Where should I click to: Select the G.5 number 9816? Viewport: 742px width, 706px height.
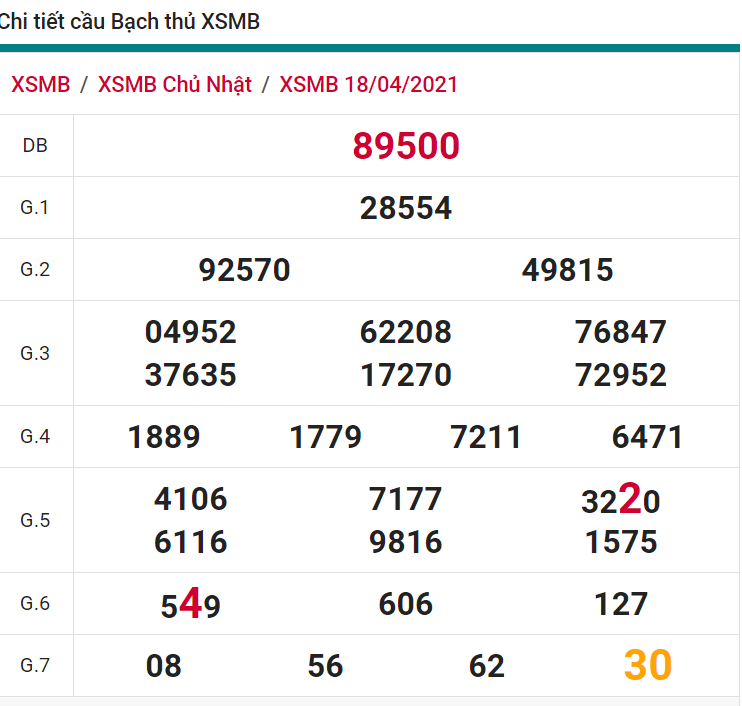coord(406,542)
